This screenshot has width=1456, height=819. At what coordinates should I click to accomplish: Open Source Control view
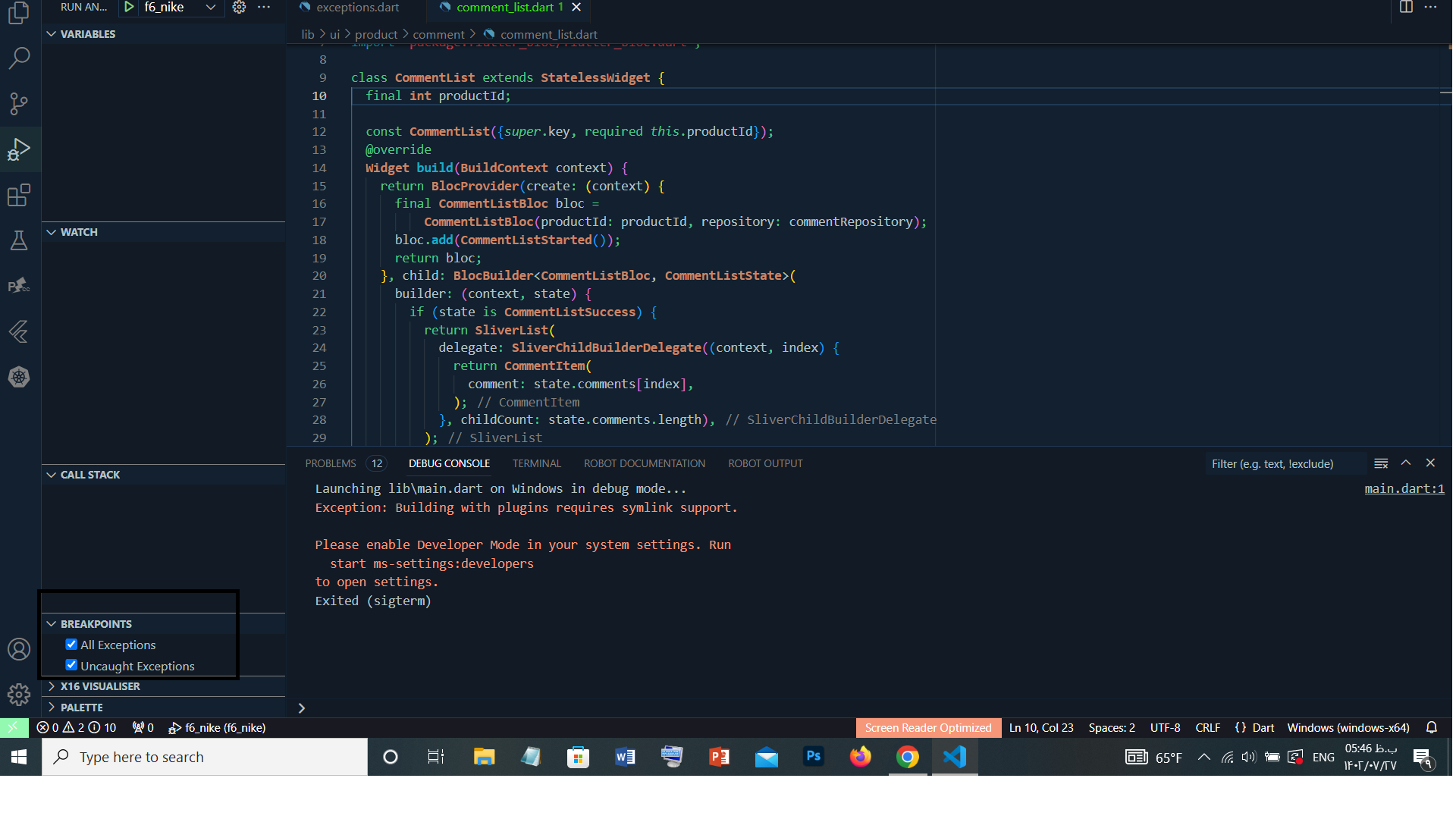click(x=19, y=104)
